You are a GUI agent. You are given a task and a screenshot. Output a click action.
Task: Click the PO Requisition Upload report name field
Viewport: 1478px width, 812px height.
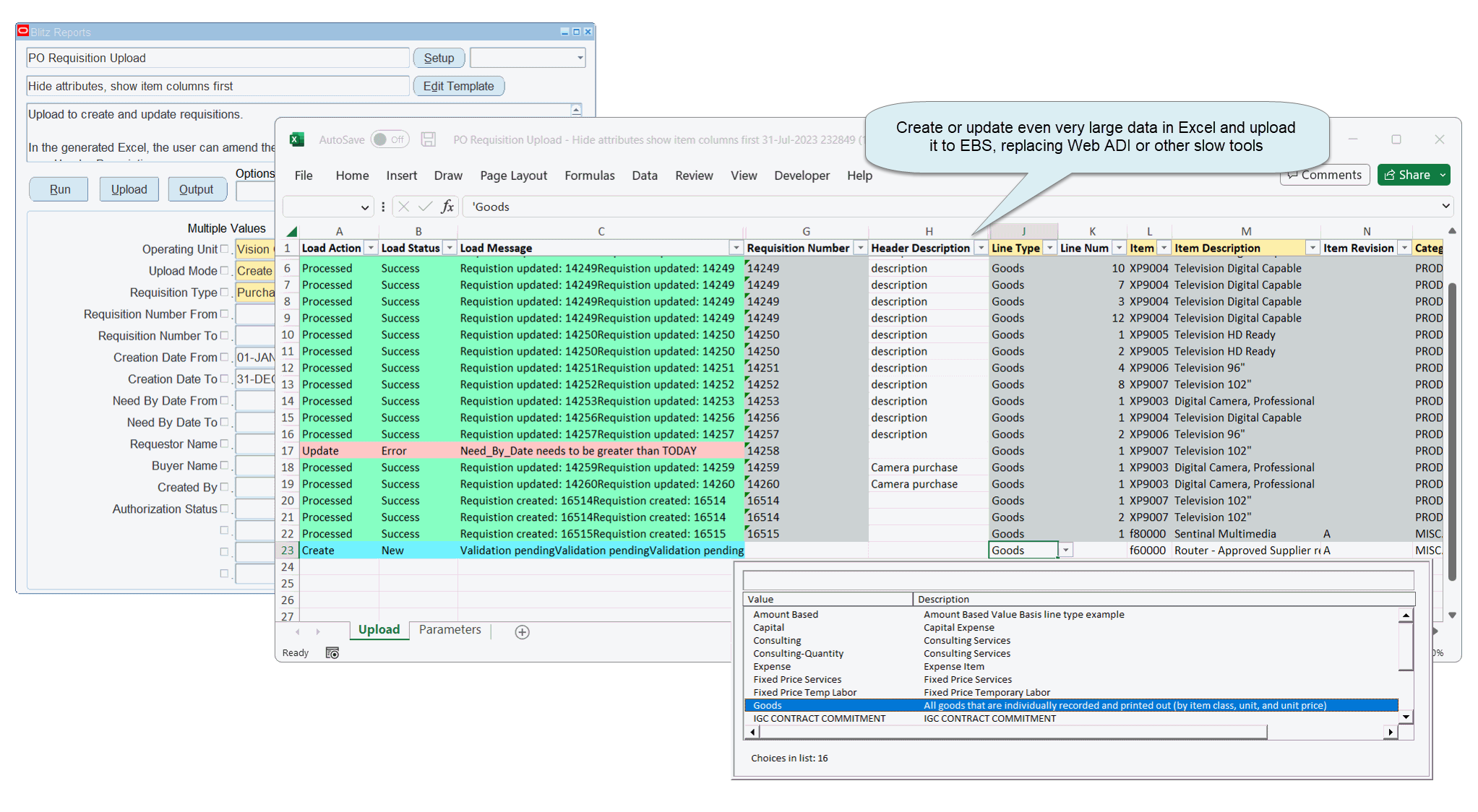coord(218,58)
